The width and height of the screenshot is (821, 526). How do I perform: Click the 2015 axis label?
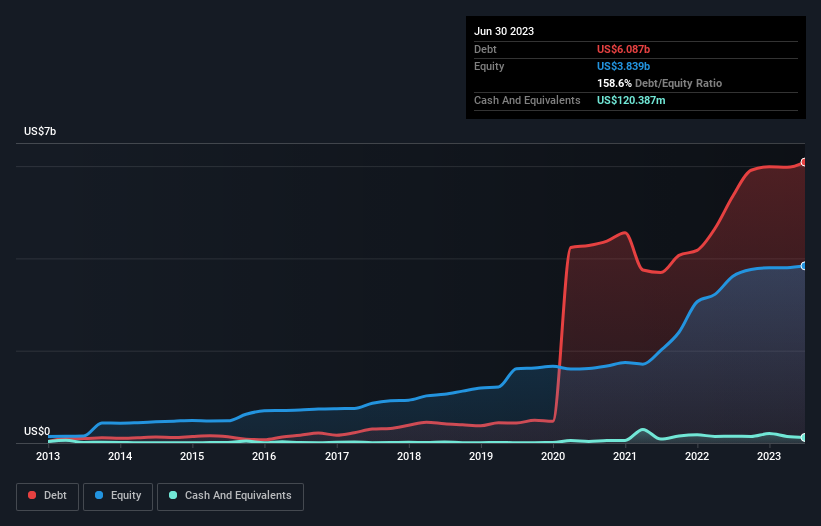pos(192,456)
